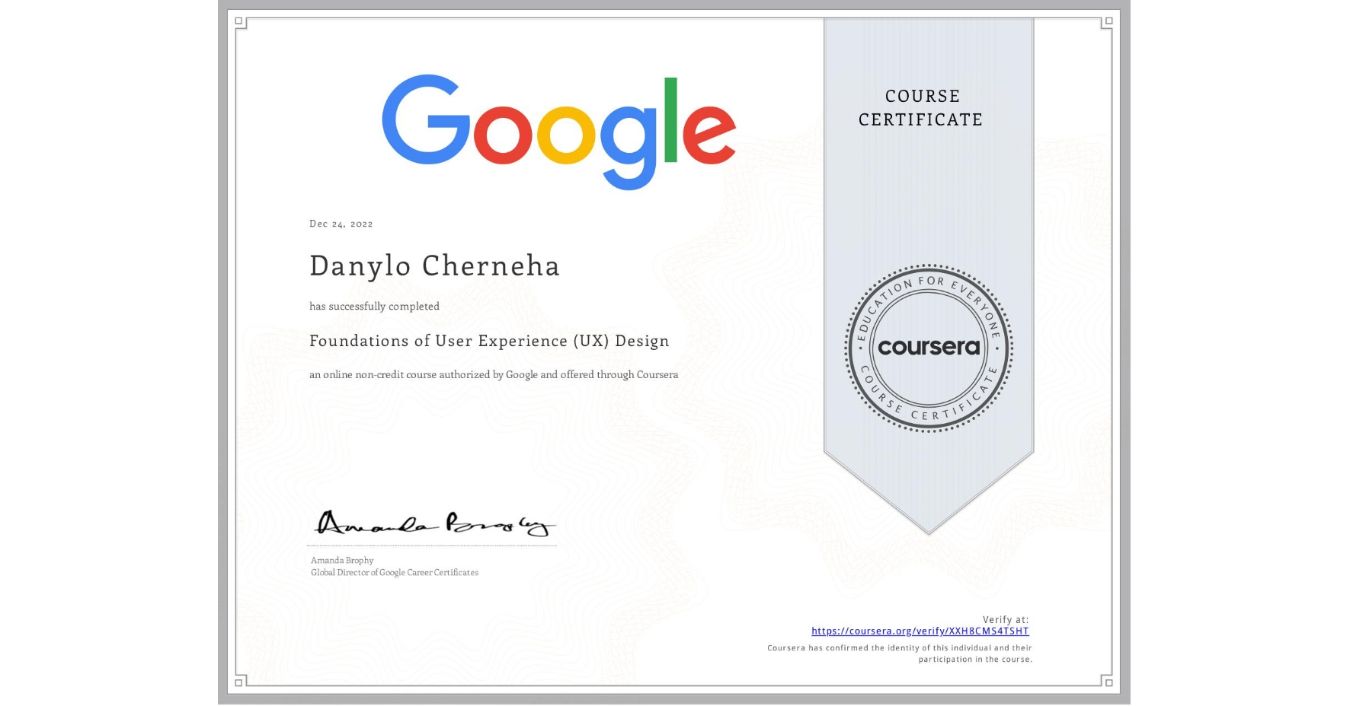Select the COURSE CERTIFICATE heading text
This screenshot has width=1350, height=706.
click(x=920, y=108)
